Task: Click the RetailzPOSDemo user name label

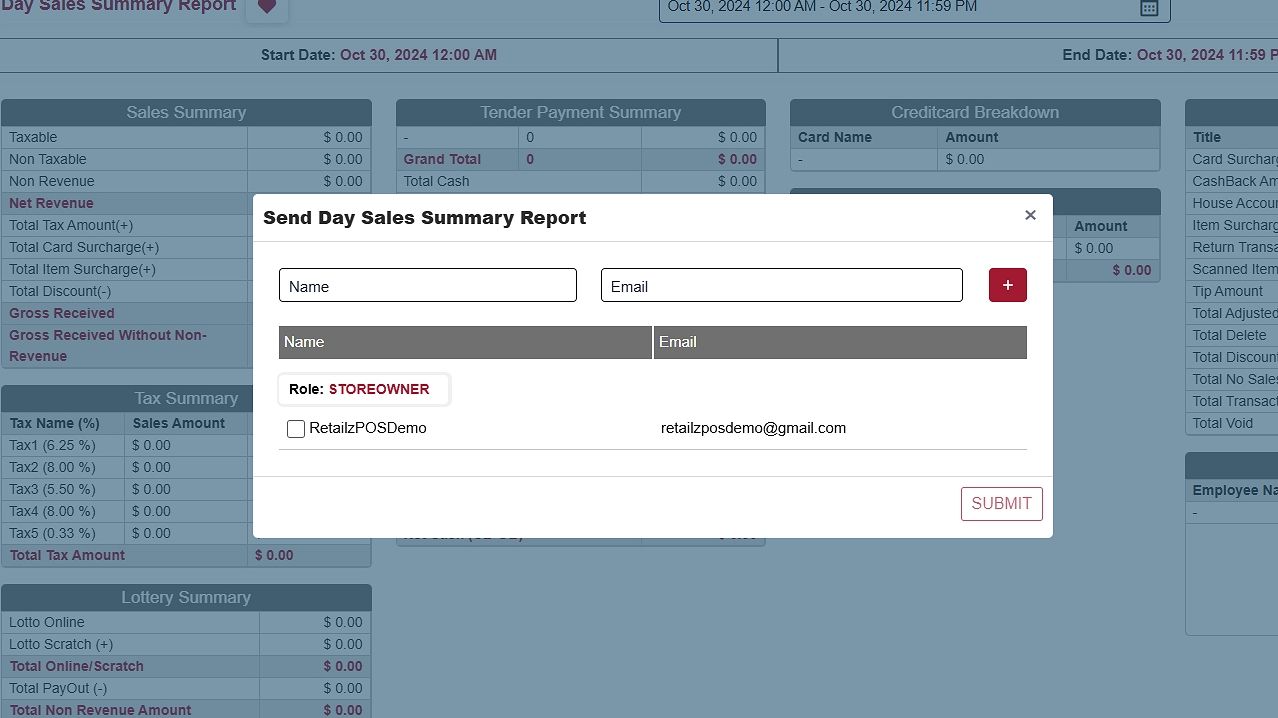Action: pyautogui.click(x=368, y=428)
